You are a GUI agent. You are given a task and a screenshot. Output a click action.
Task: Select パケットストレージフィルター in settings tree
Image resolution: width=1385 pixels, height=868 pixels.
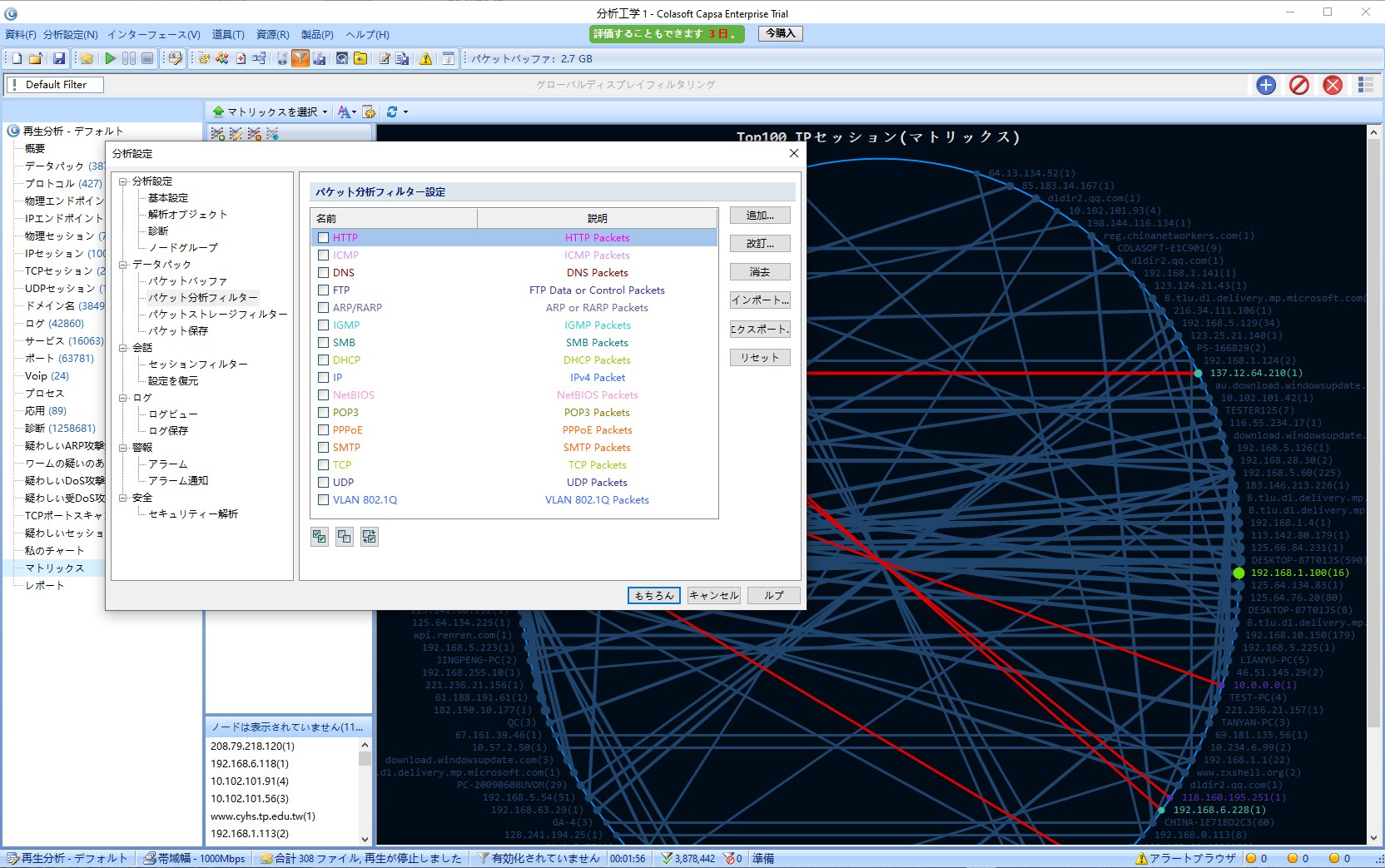coord(218,315)
